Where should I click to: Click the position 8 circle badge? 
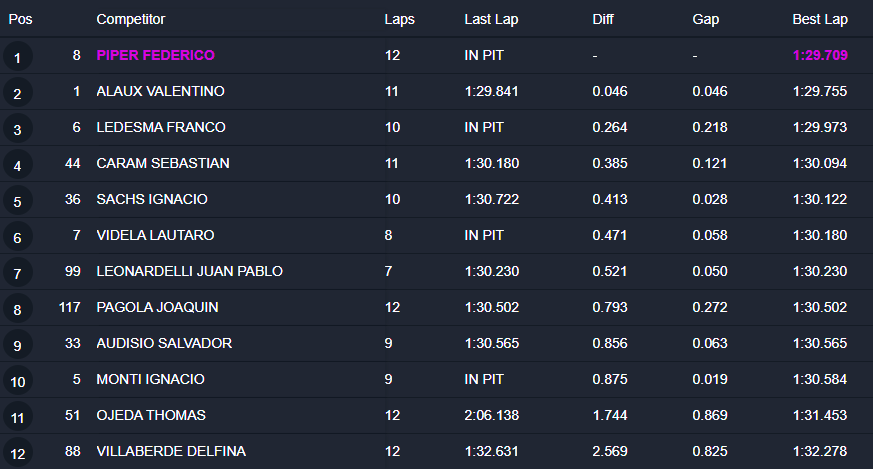click(18, 309)
